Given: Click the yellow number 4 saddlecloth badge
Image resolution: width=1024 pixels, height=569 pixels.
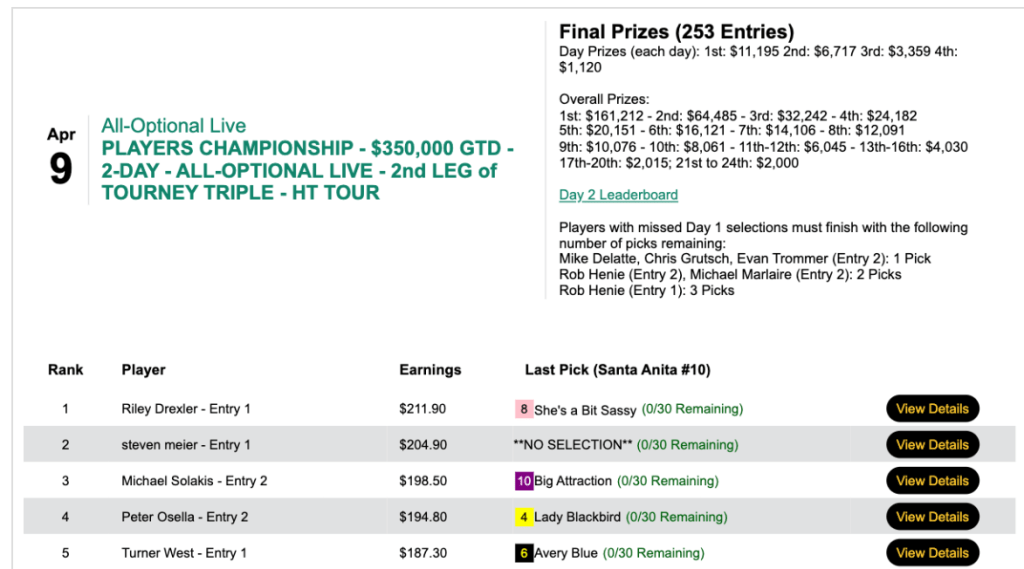Looking at the screenshot, I should point(523,517).
